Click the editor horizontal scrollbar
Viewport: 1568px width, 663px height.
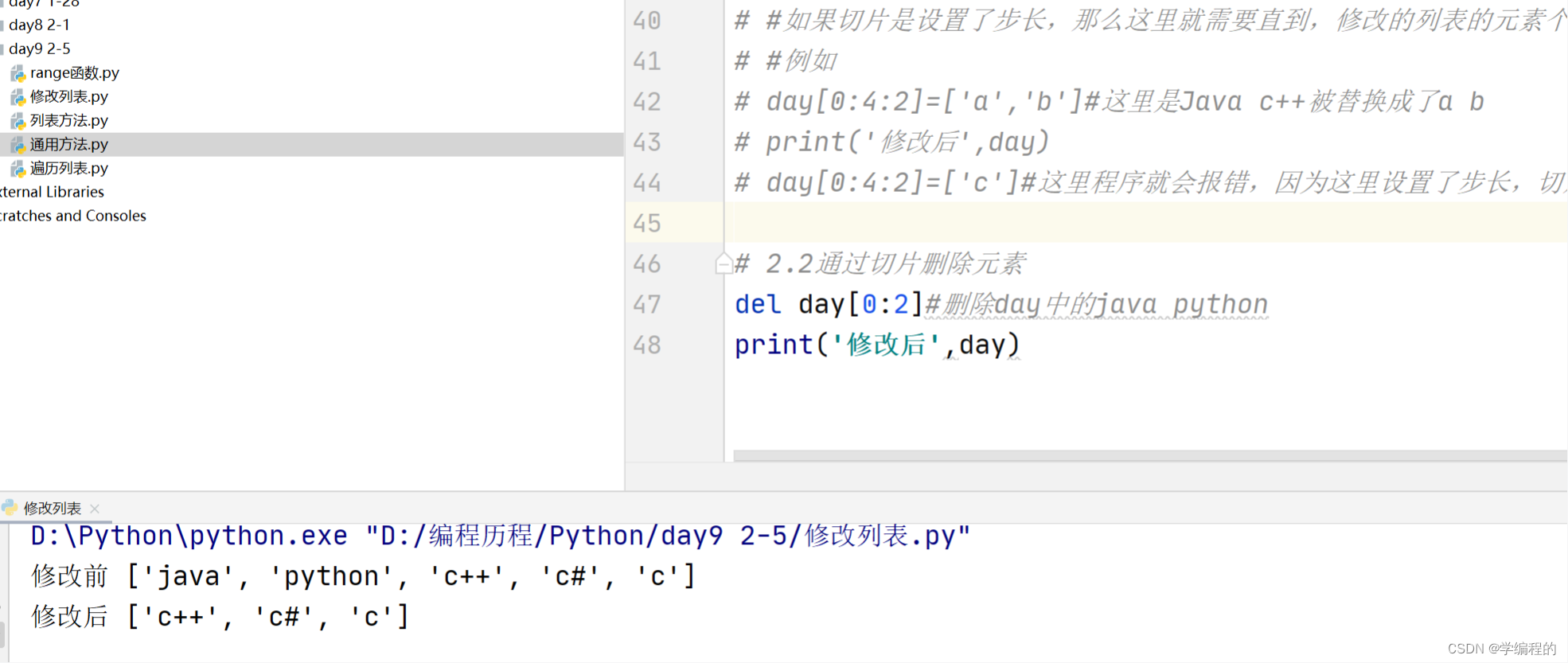(1150, 455)
